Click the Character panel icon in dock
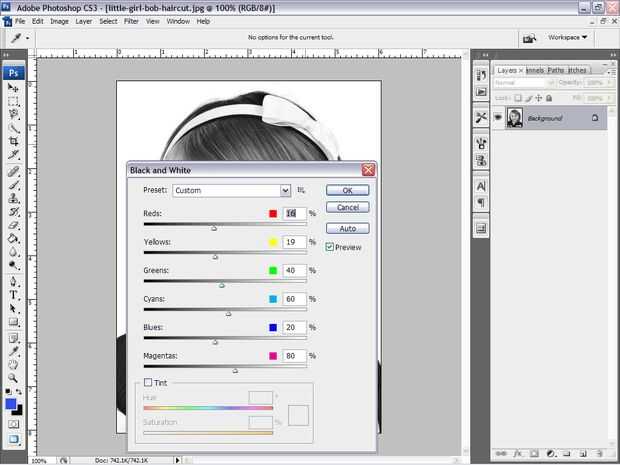 [481, 185]
